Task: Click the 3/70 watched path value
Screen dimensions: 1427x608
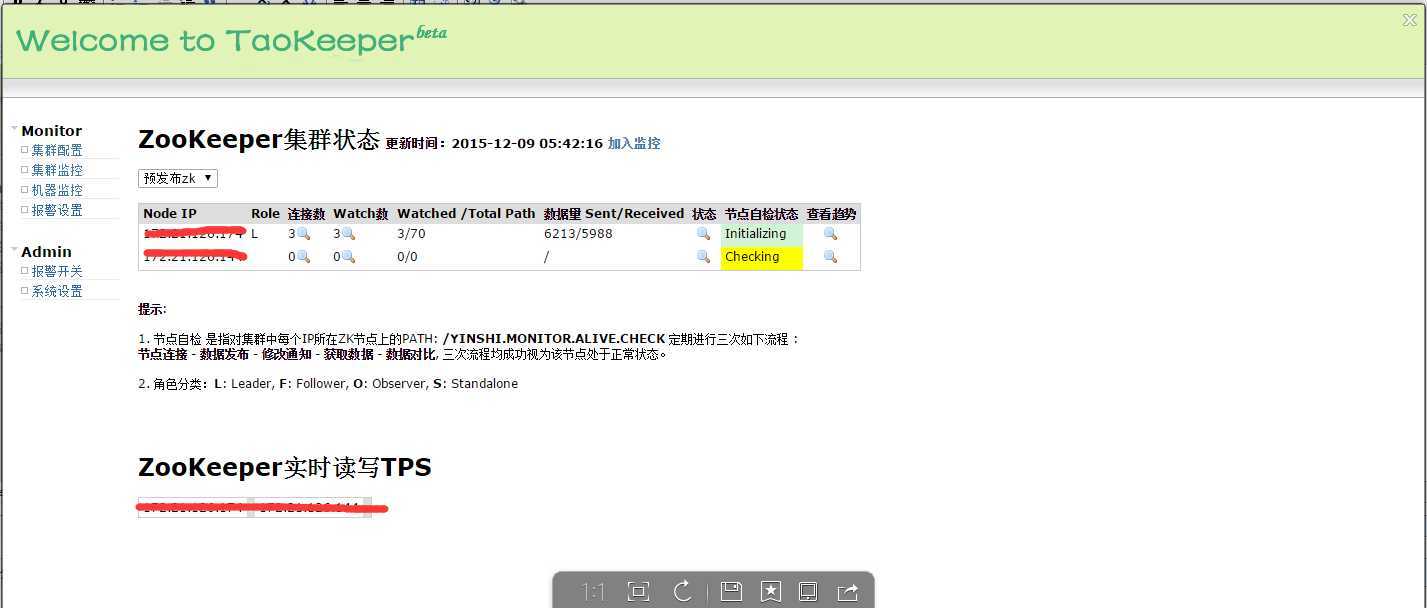Action: [x=411, y=234]
